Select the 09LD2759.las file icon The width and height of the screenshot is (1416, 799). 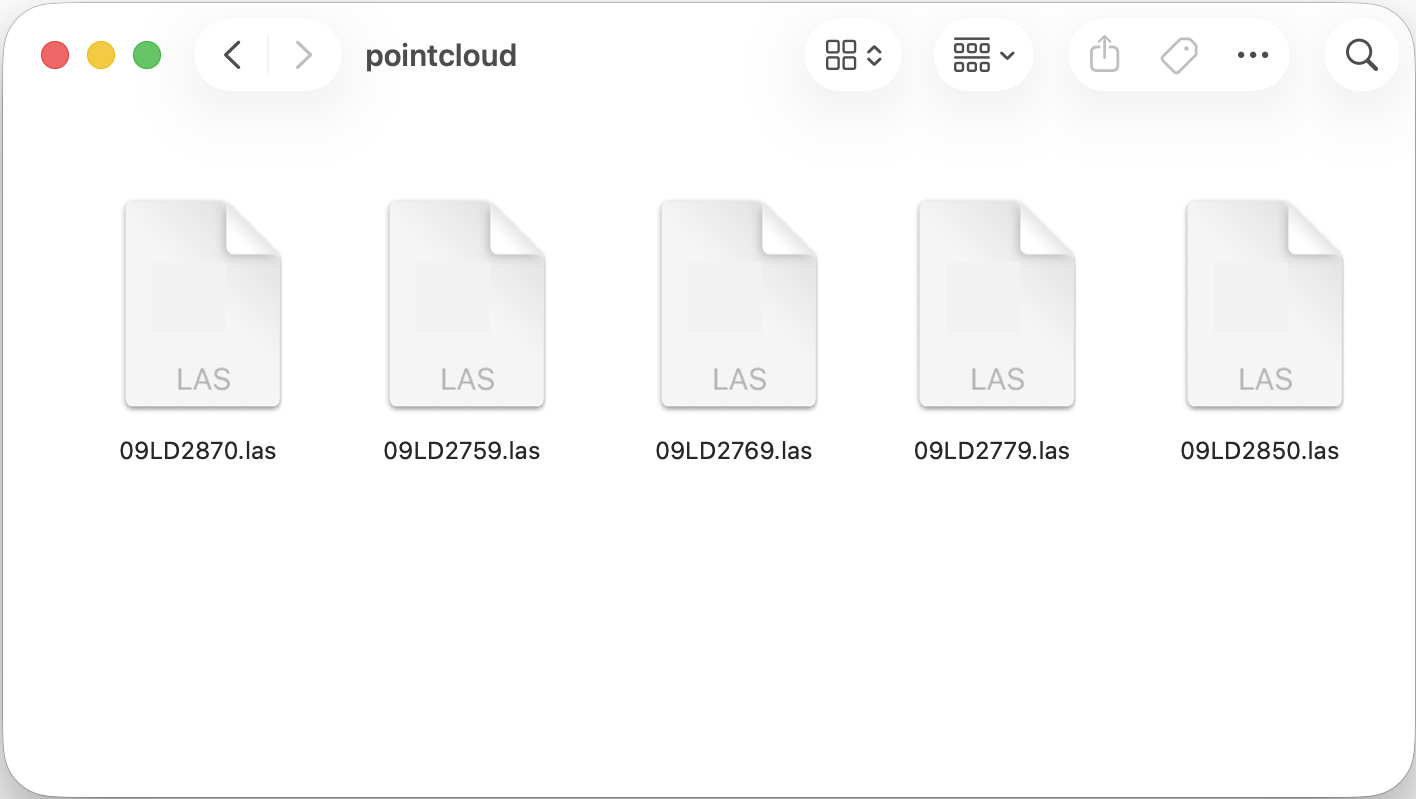tap(467, 304)
